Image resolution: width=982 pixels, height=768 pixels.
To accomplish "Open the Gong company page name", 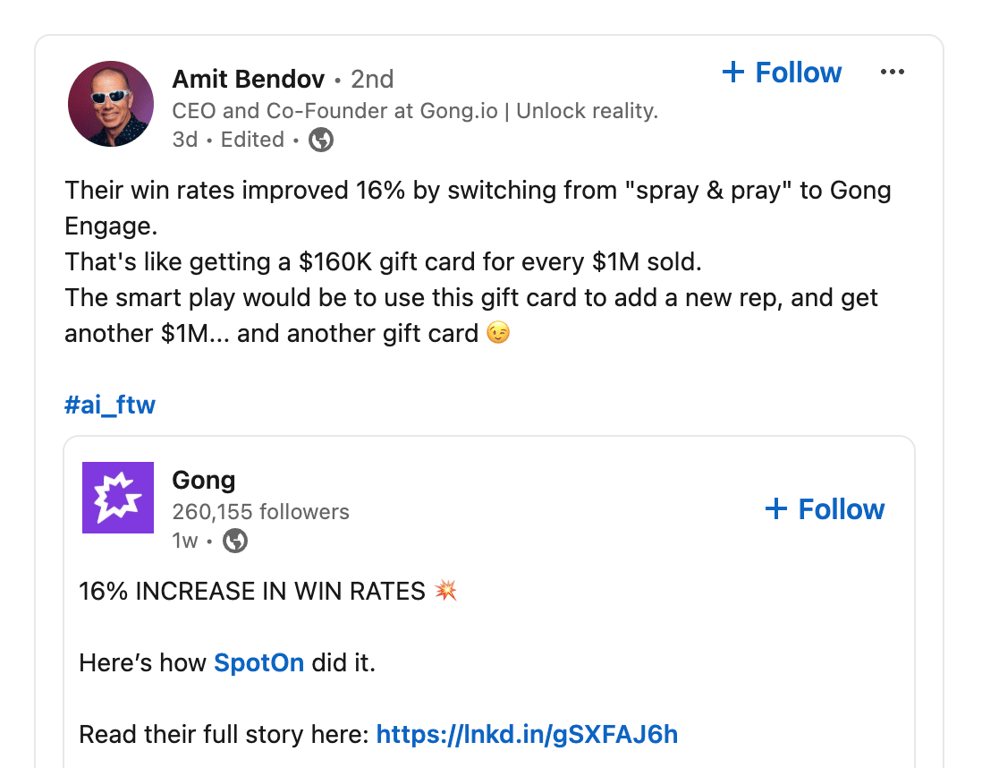I will coord(204,480).
